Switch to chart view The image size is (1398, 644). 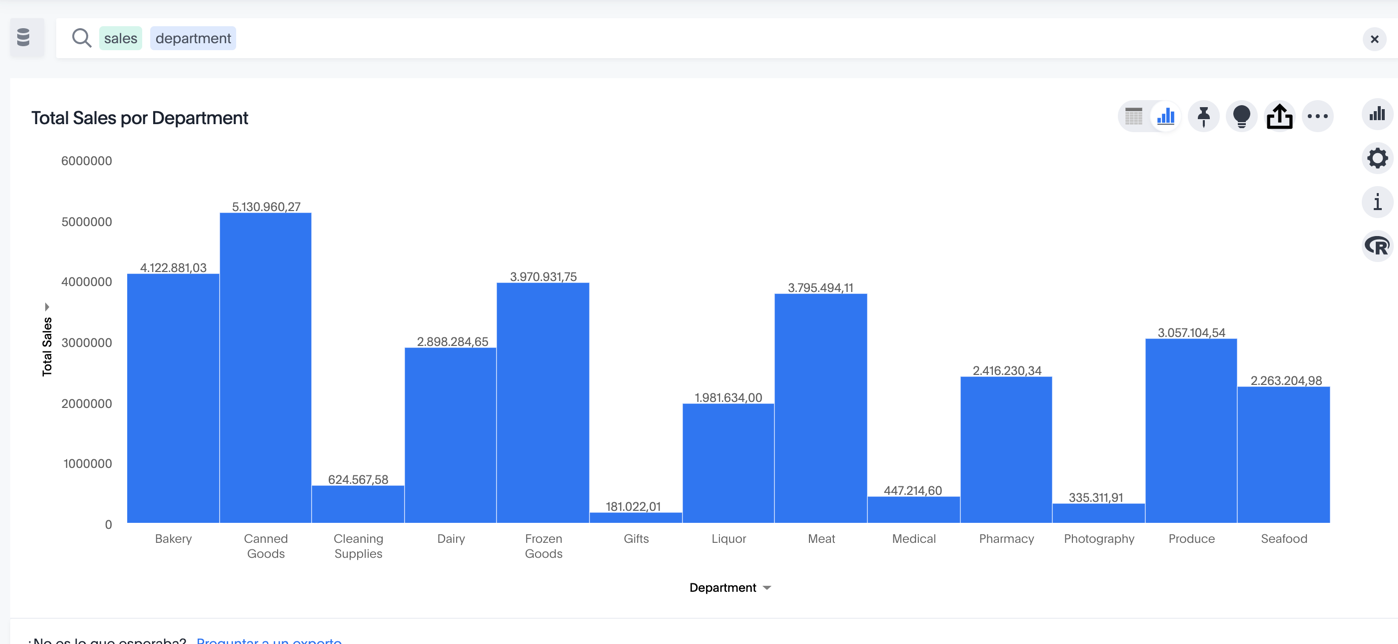[1166, 117]
